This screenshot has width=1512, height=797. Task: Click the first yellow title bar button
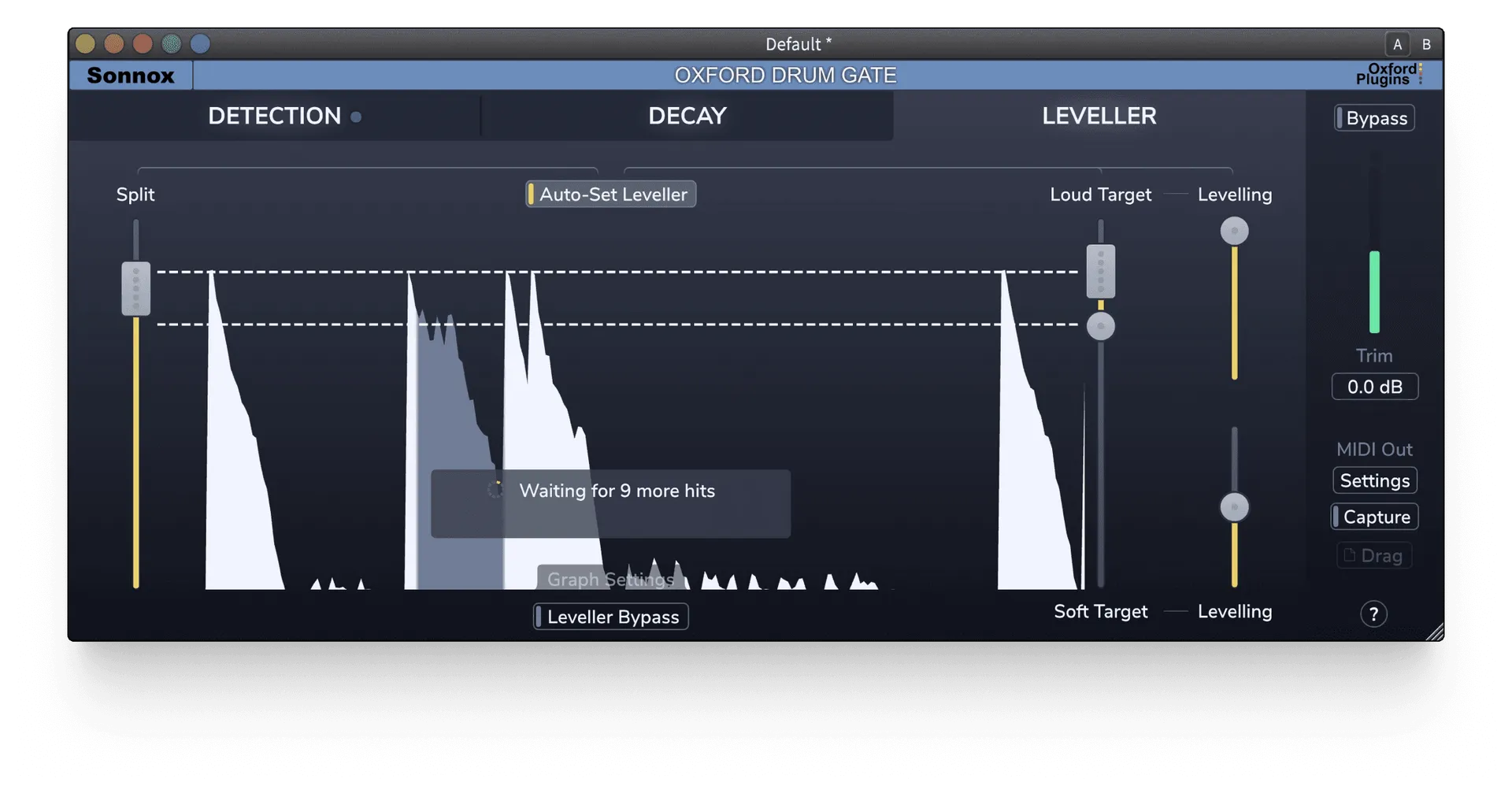tap(86, 44)
